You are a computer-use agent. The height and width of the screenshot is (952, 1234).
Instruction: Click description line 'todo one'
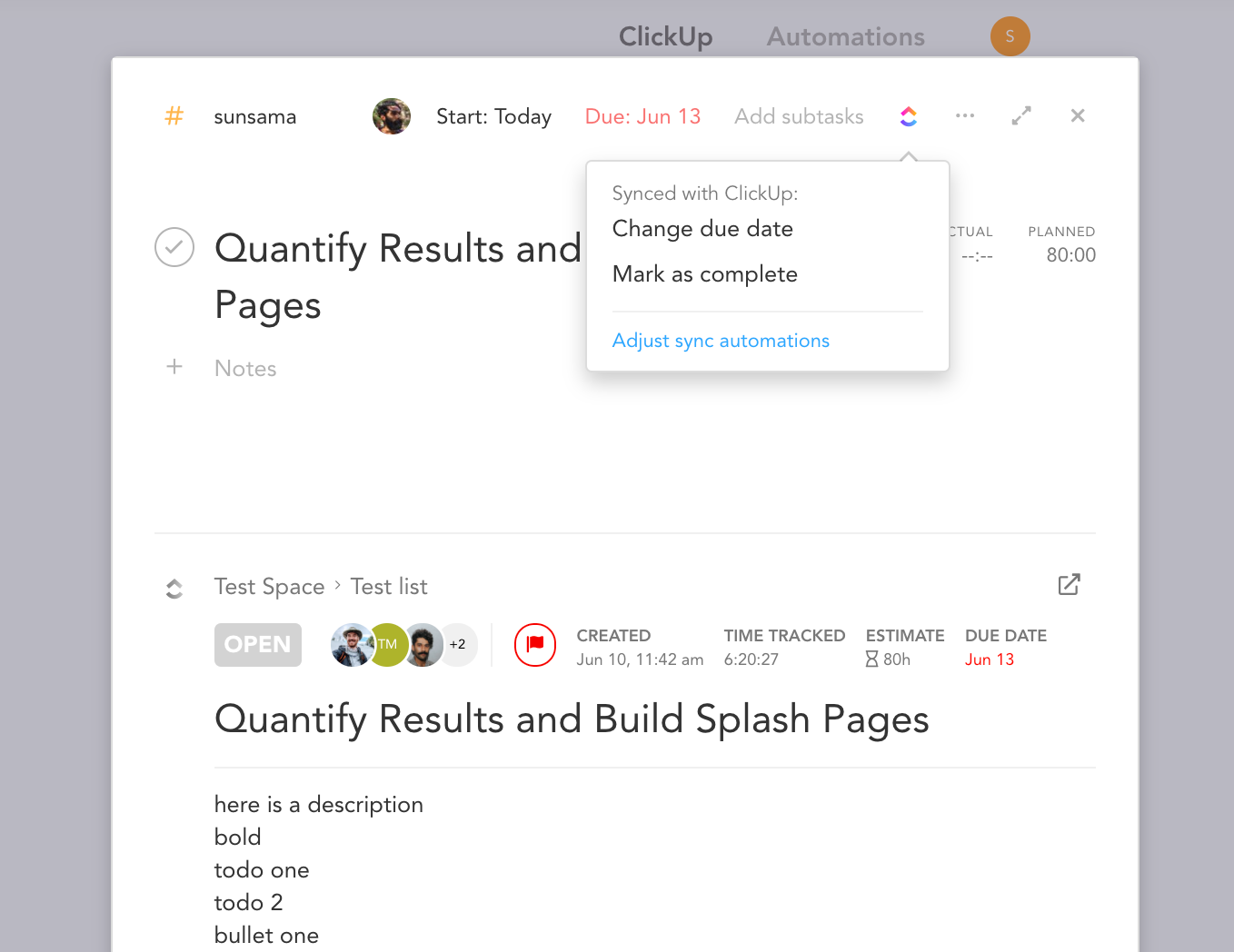(262, 870)
